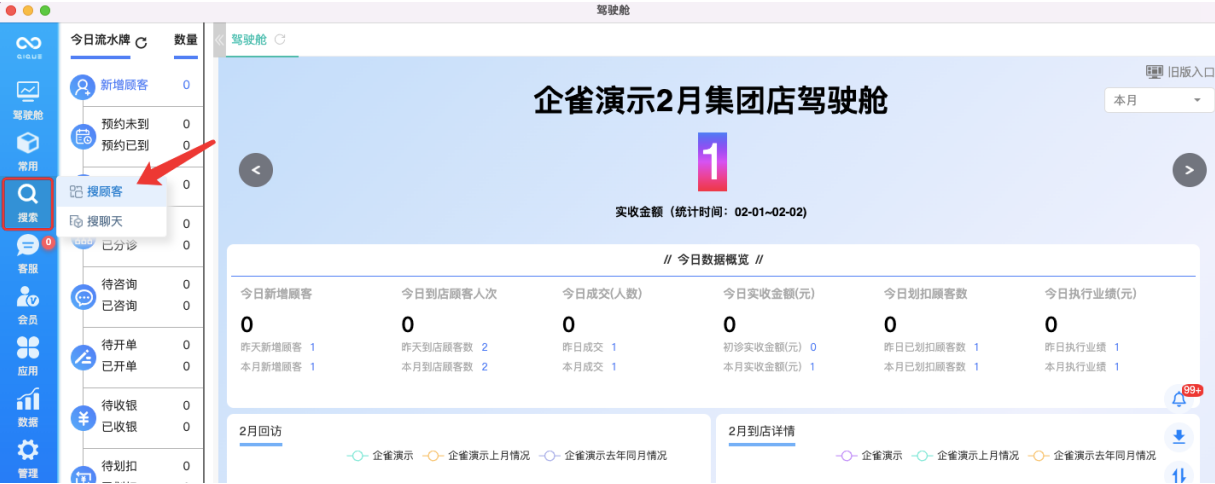Click the 已咨询 row label
This screenshot has width=1215, height=484.
point(120,305)
